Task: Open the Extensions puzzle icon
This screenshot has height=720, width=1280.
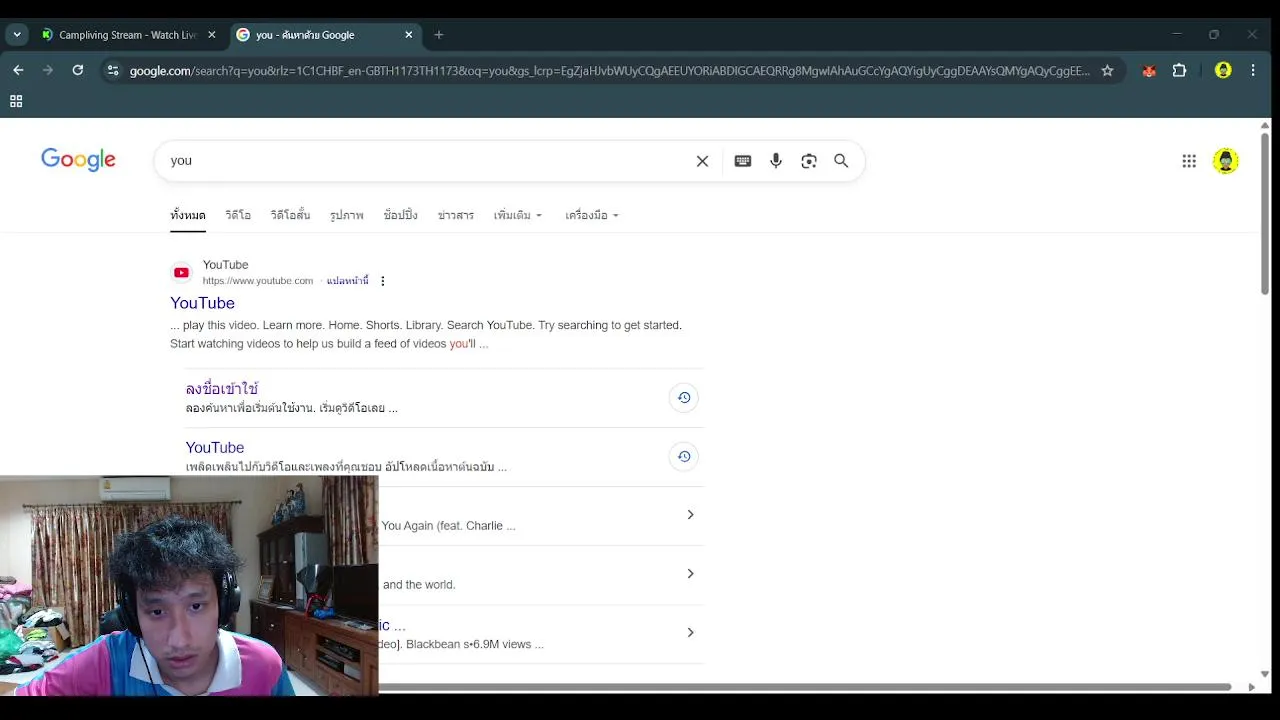Action: tap(1179, 71)
